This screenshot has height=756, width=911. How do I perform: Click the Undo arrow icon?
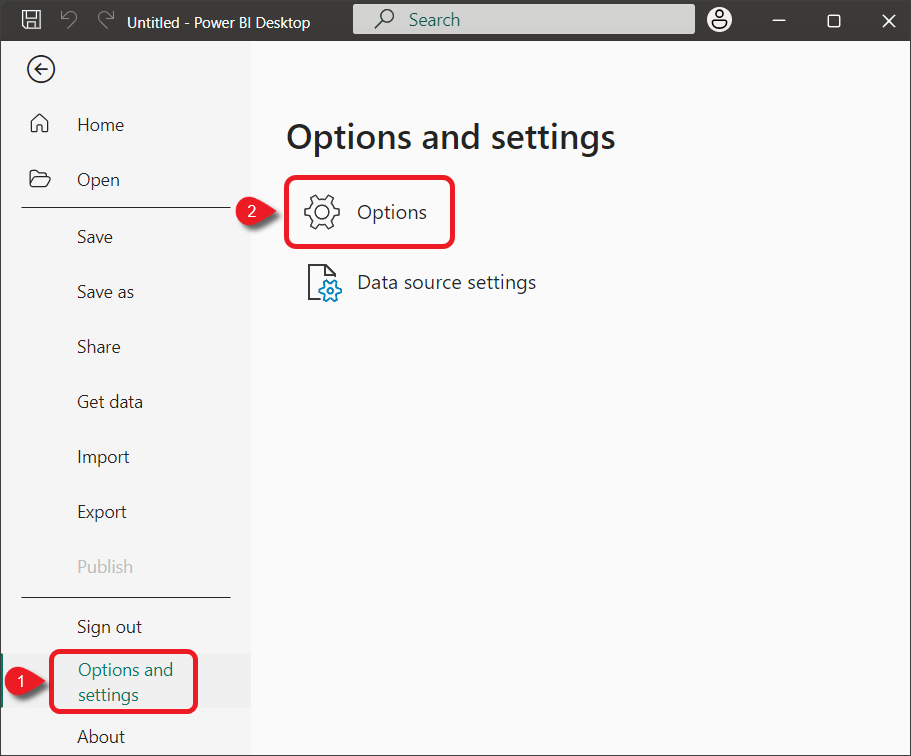click(69, 20)
